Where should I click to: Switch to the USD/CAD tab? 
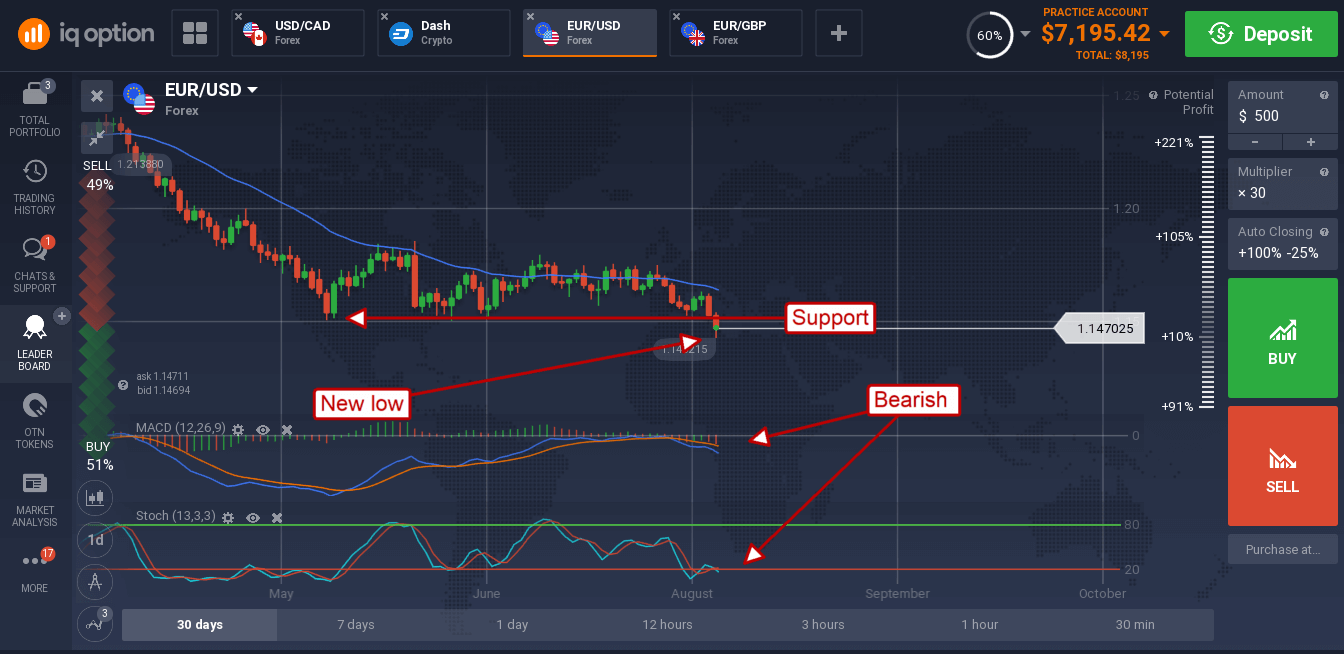coord(298,33)
